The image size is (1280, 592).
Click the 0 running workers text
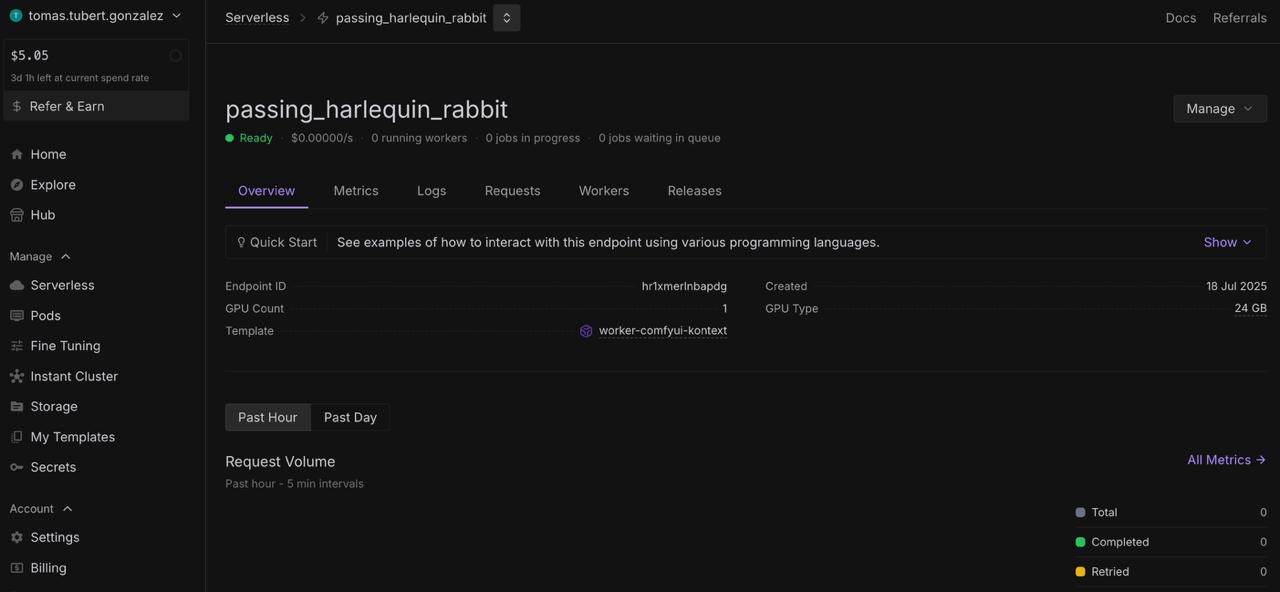pos(419,138)
